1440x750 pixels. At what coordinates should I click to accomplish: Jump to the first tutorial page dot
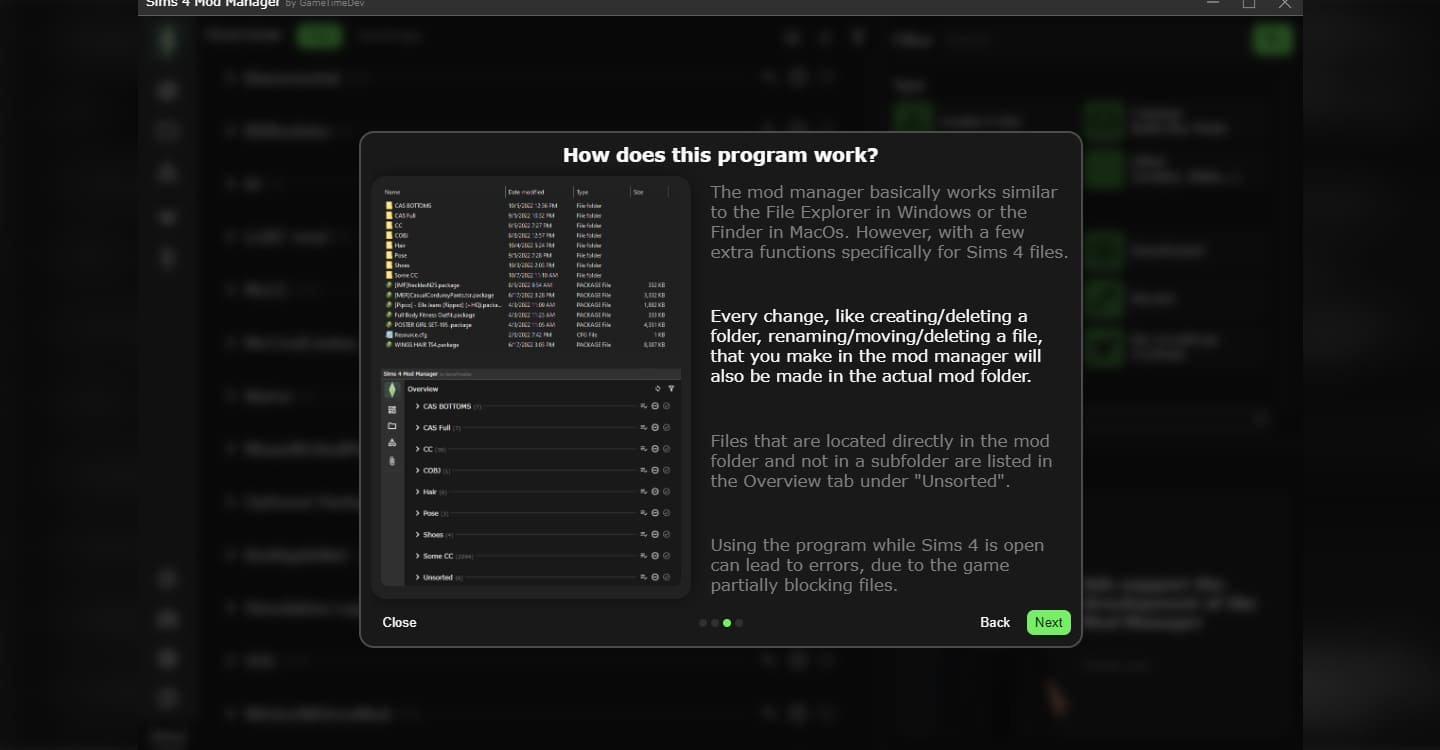coord(703,623)
